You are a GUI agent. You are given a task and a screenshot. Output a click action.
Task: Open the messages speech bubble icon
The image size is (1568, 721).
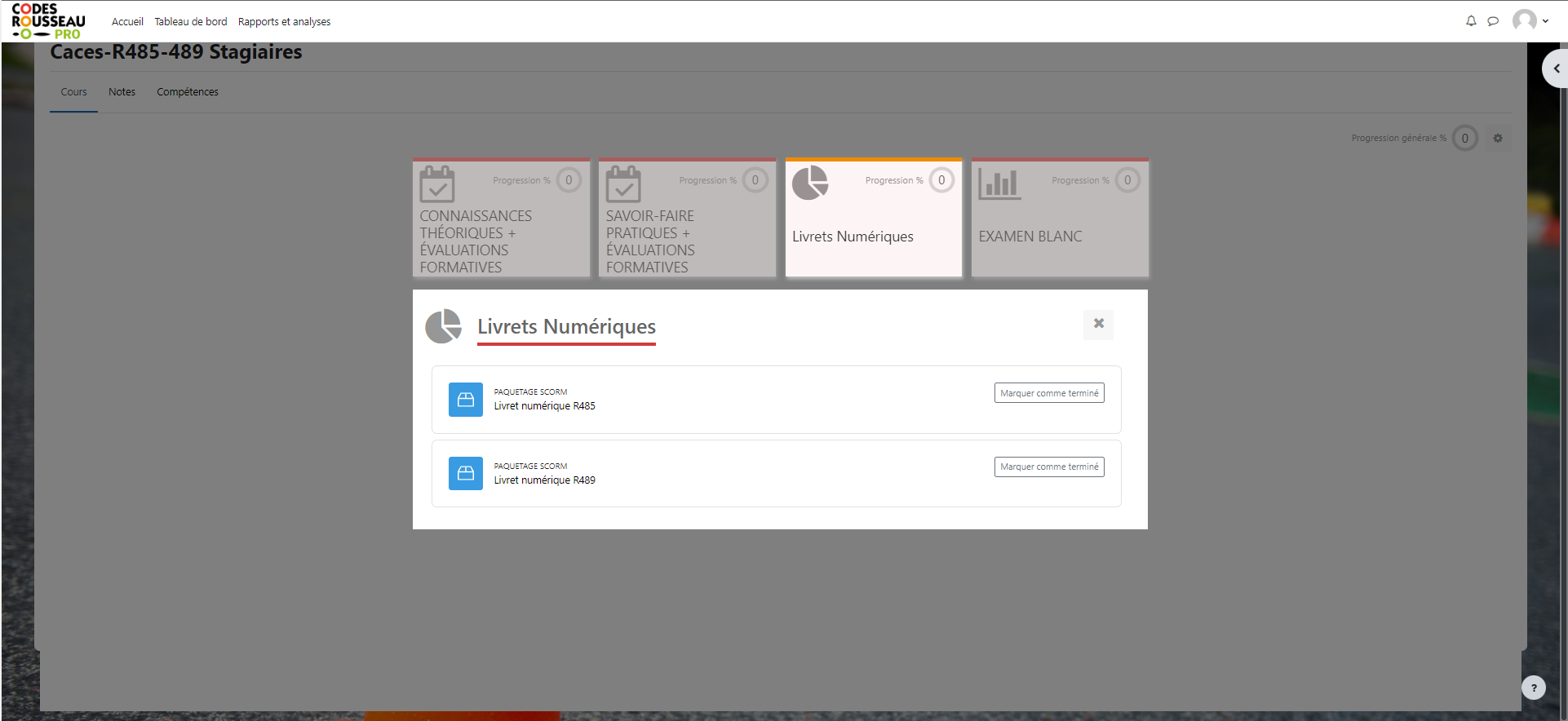click(1493, 21)
